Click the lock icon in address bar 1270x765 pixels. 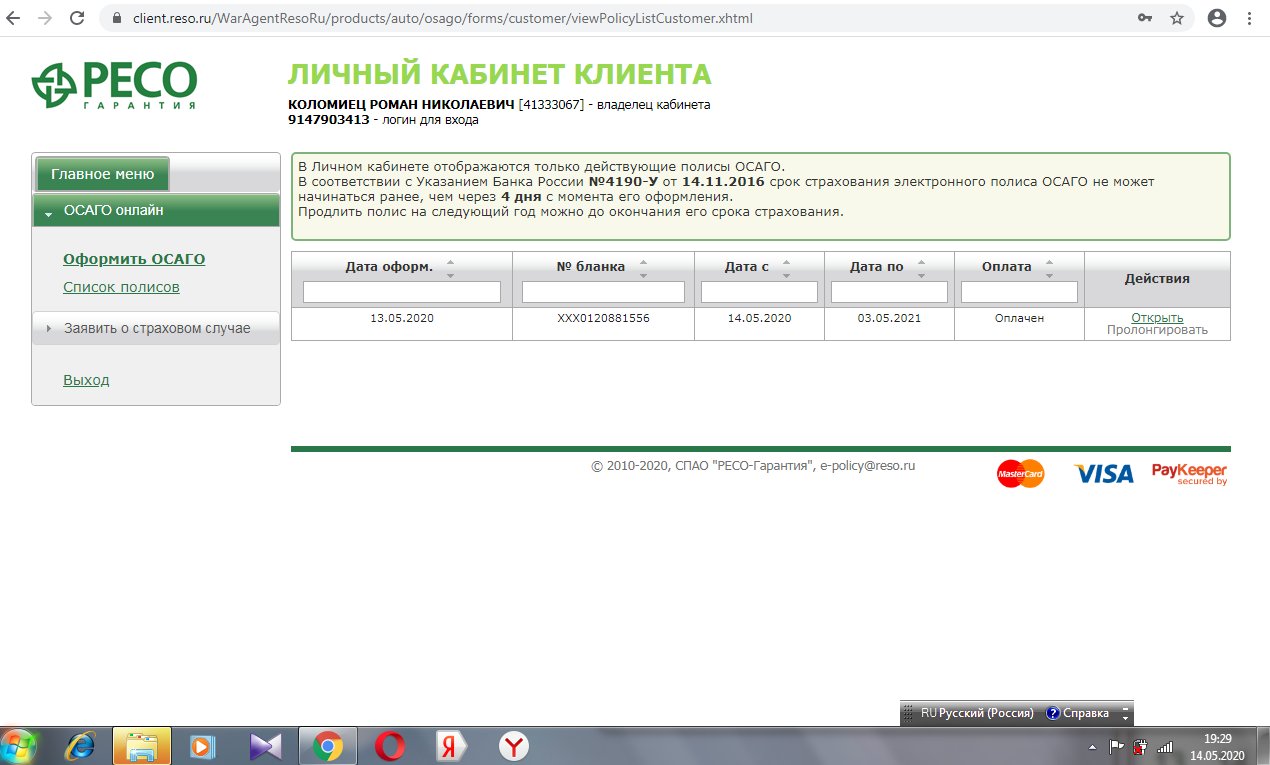tap(117, 18)
